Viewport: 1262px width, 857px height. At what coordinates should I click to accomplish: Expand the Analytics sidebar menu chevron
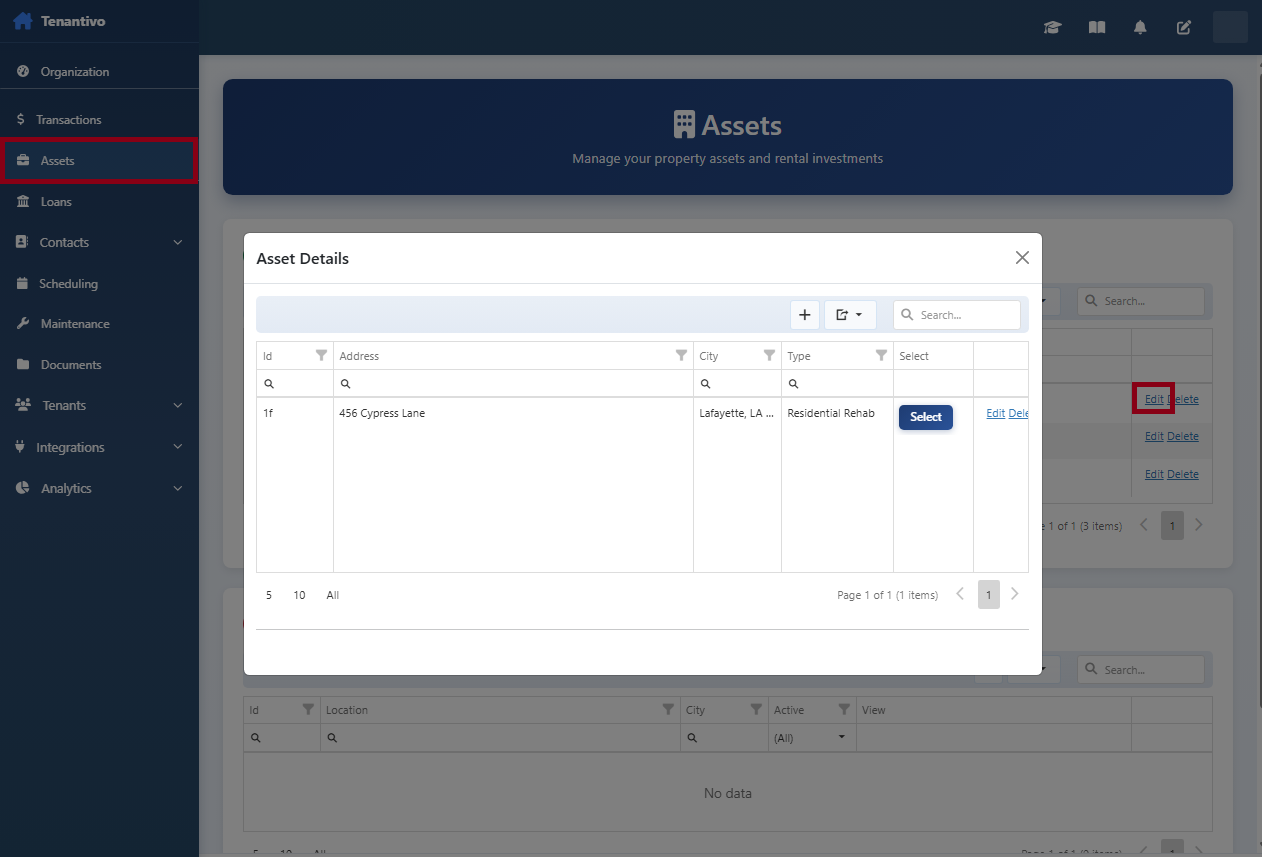(x=178, y=488)
